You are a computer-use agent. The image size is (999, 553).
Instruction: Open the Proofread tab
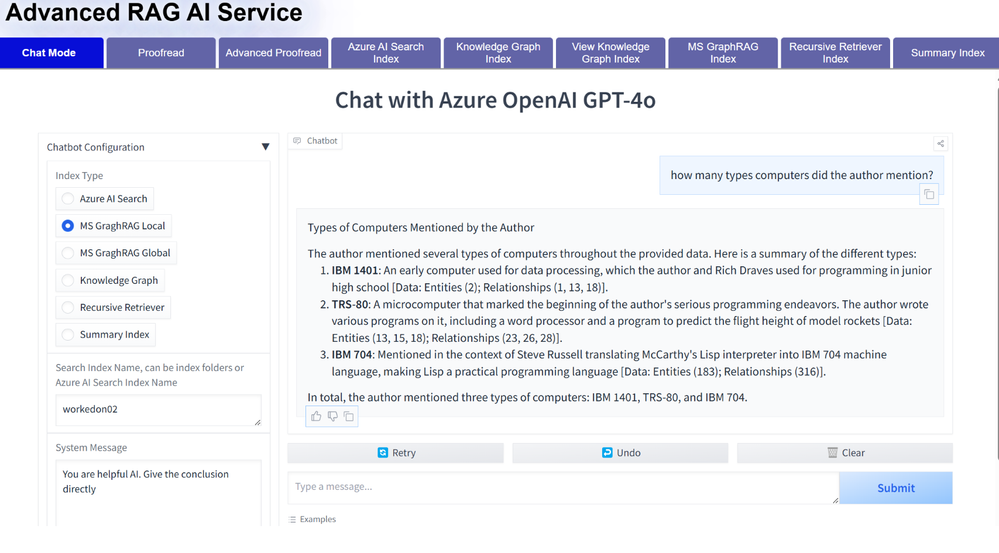tap(161, 53)
